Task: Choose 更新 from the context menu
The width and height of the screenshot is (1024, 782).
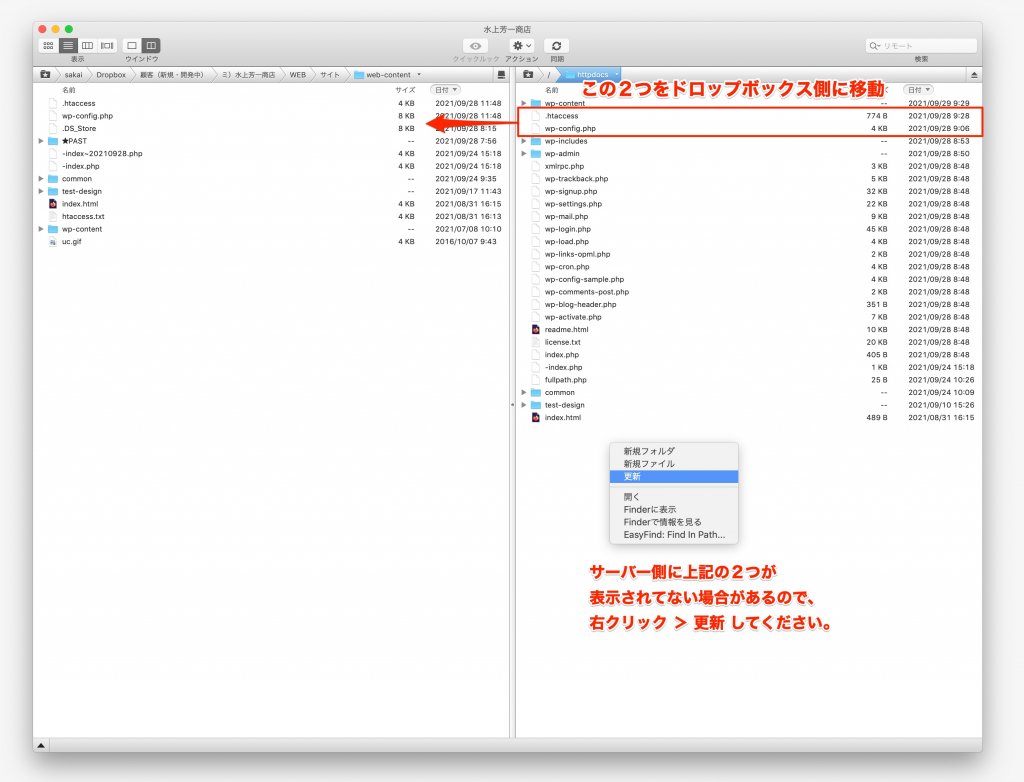Action: click(632, 477)
